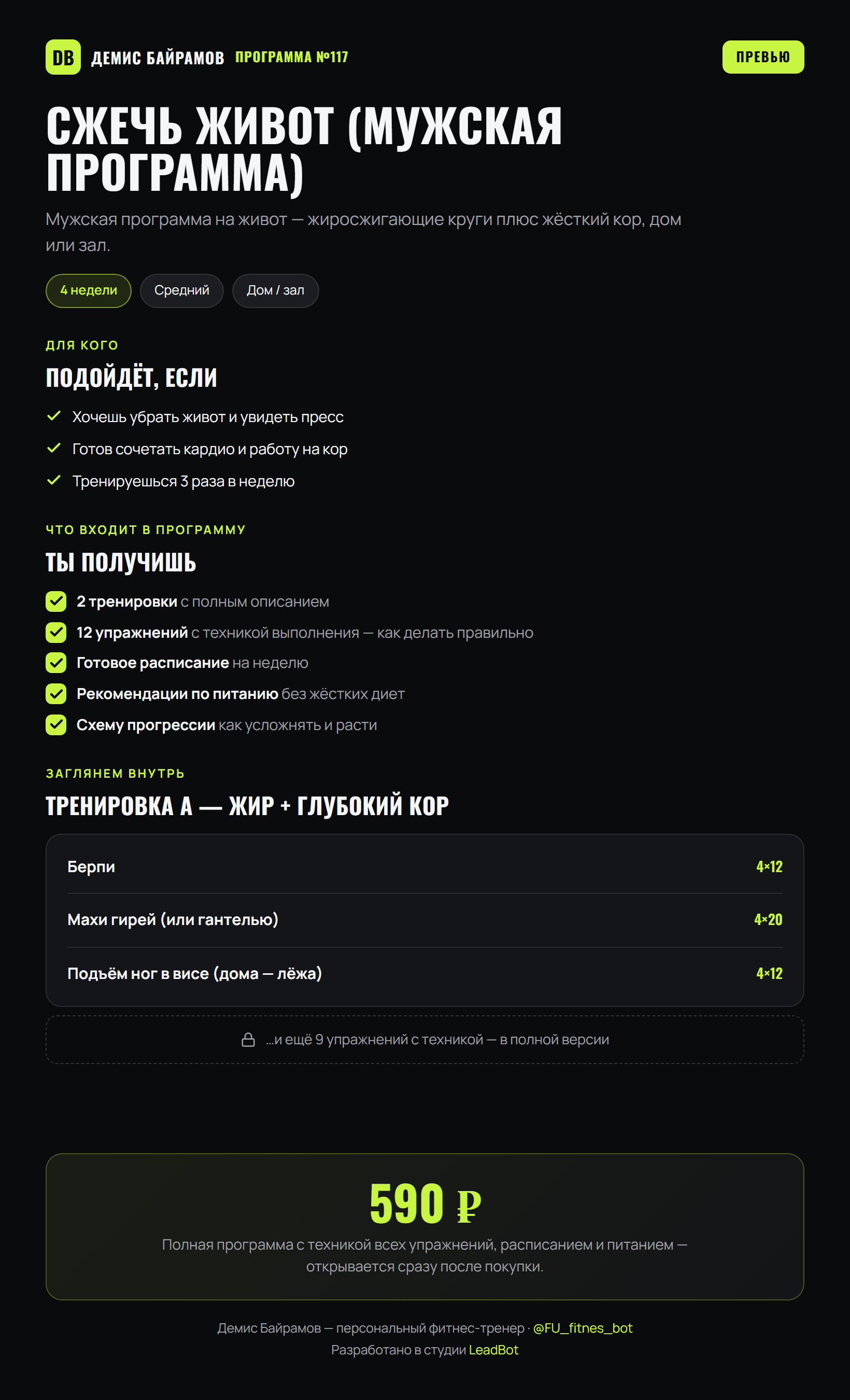Open the @FU_fitnes_bot link
This screenshot has height=1400, width=850.
[583, 1328]
